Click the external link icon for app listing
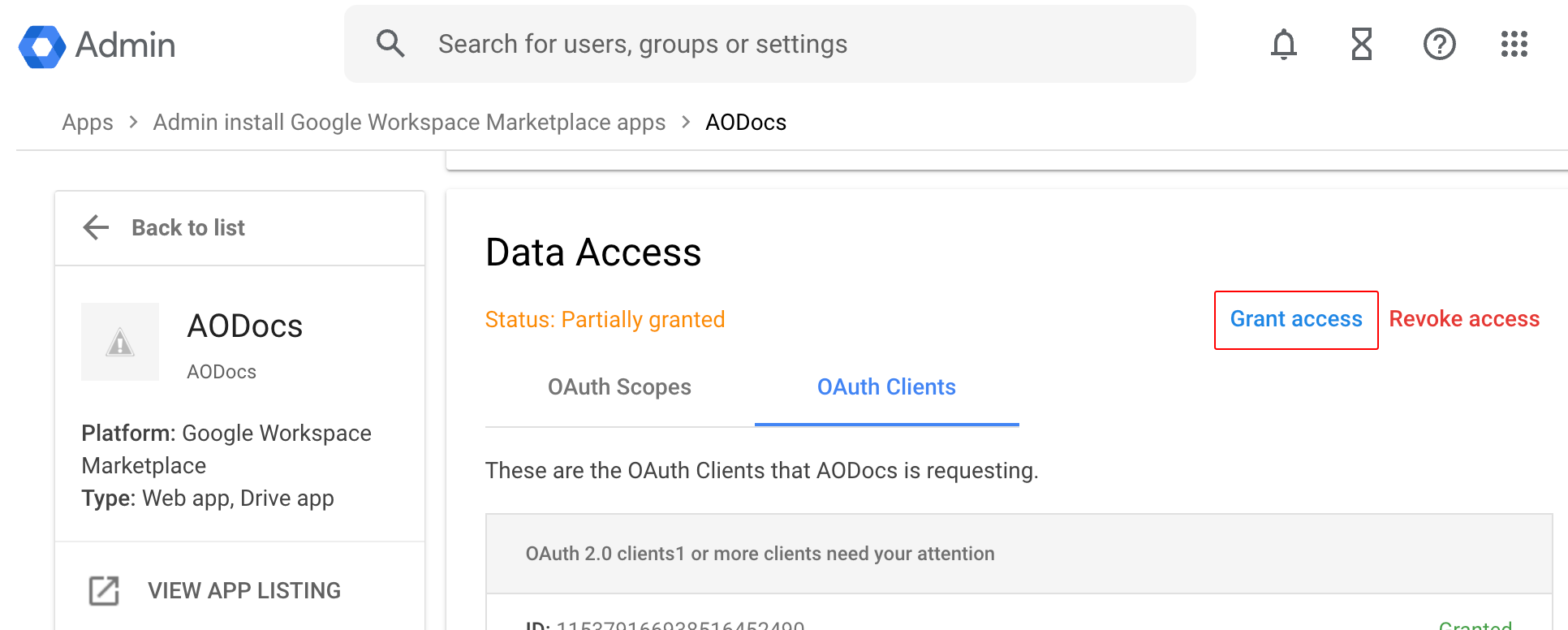The image size is (1568, 630). tap(104, 590)
